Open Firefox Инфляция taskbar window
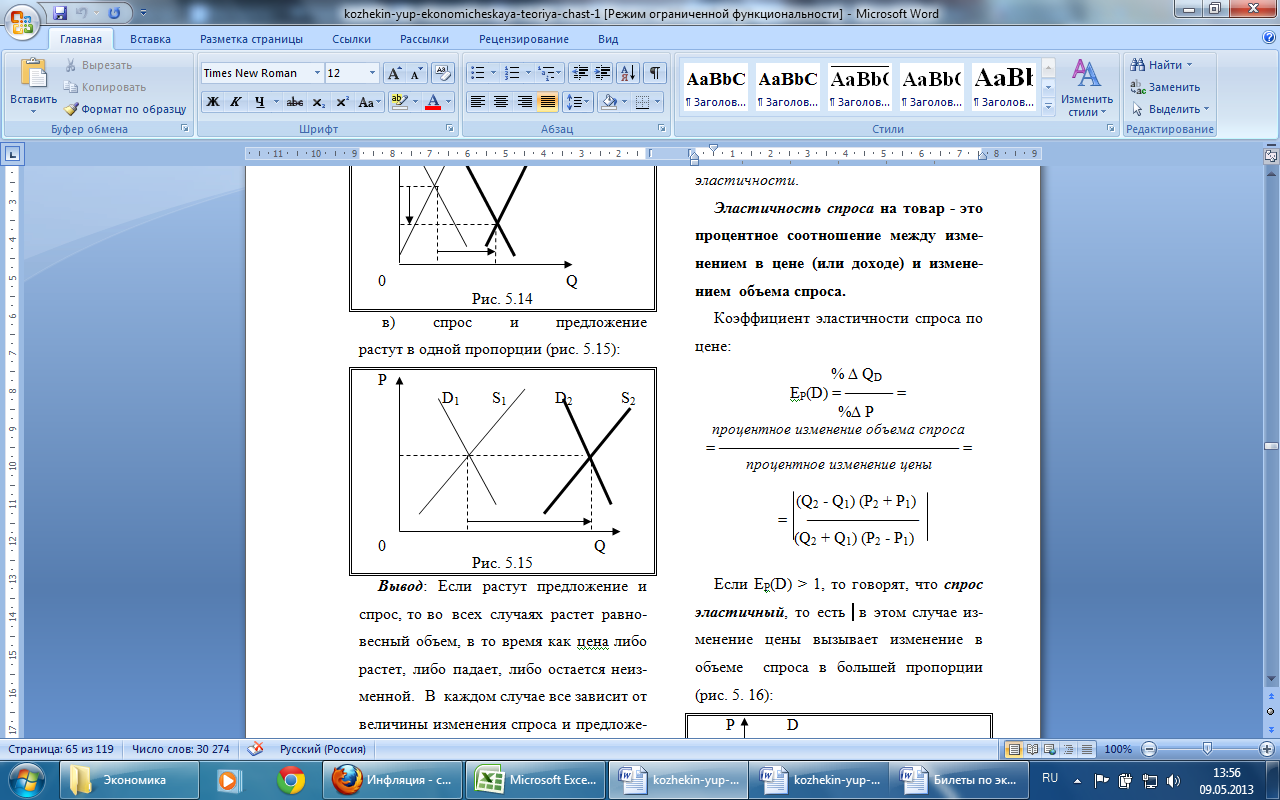Image resolution: width=1280 pixels, height=800 pixels. click(x=395, y=779)
